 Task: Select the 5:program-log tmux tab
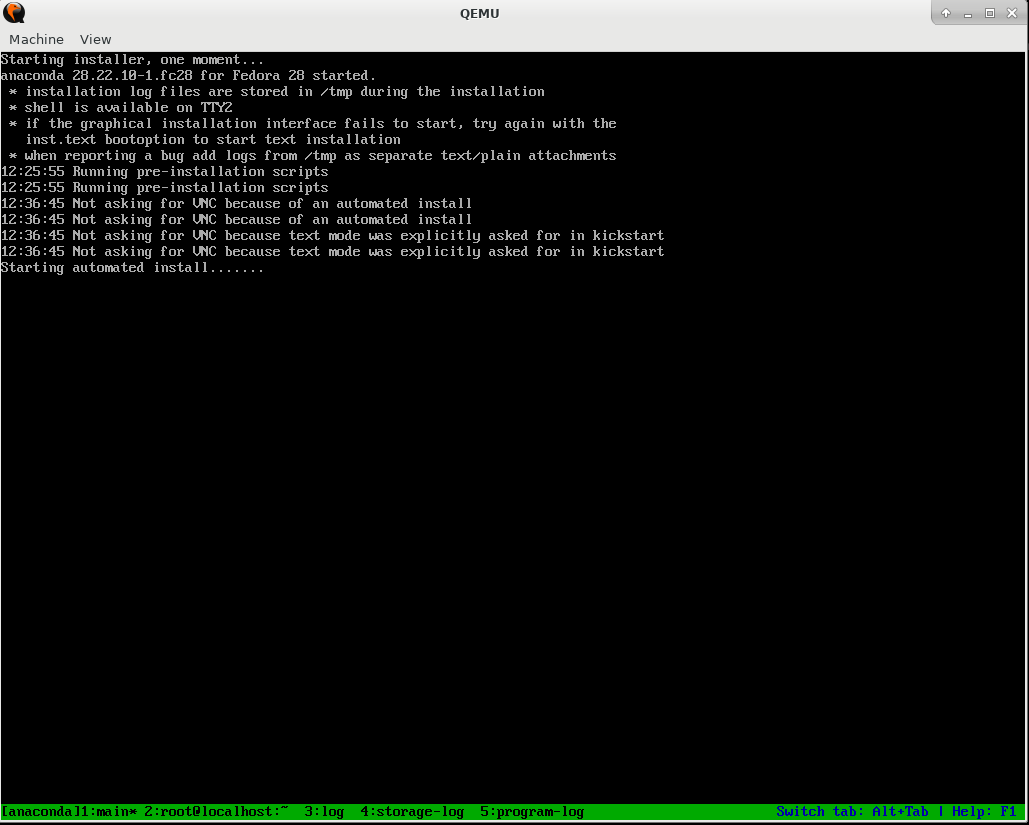[532, 812]
